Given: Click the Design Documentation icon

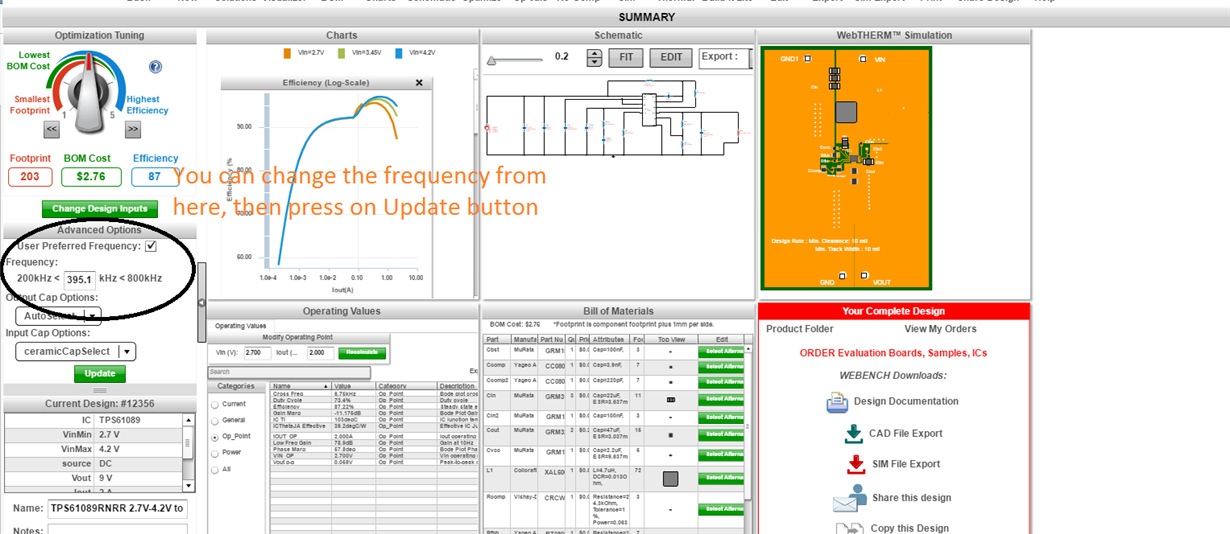Looking at the screenshot, I should [x=837, y=402].
